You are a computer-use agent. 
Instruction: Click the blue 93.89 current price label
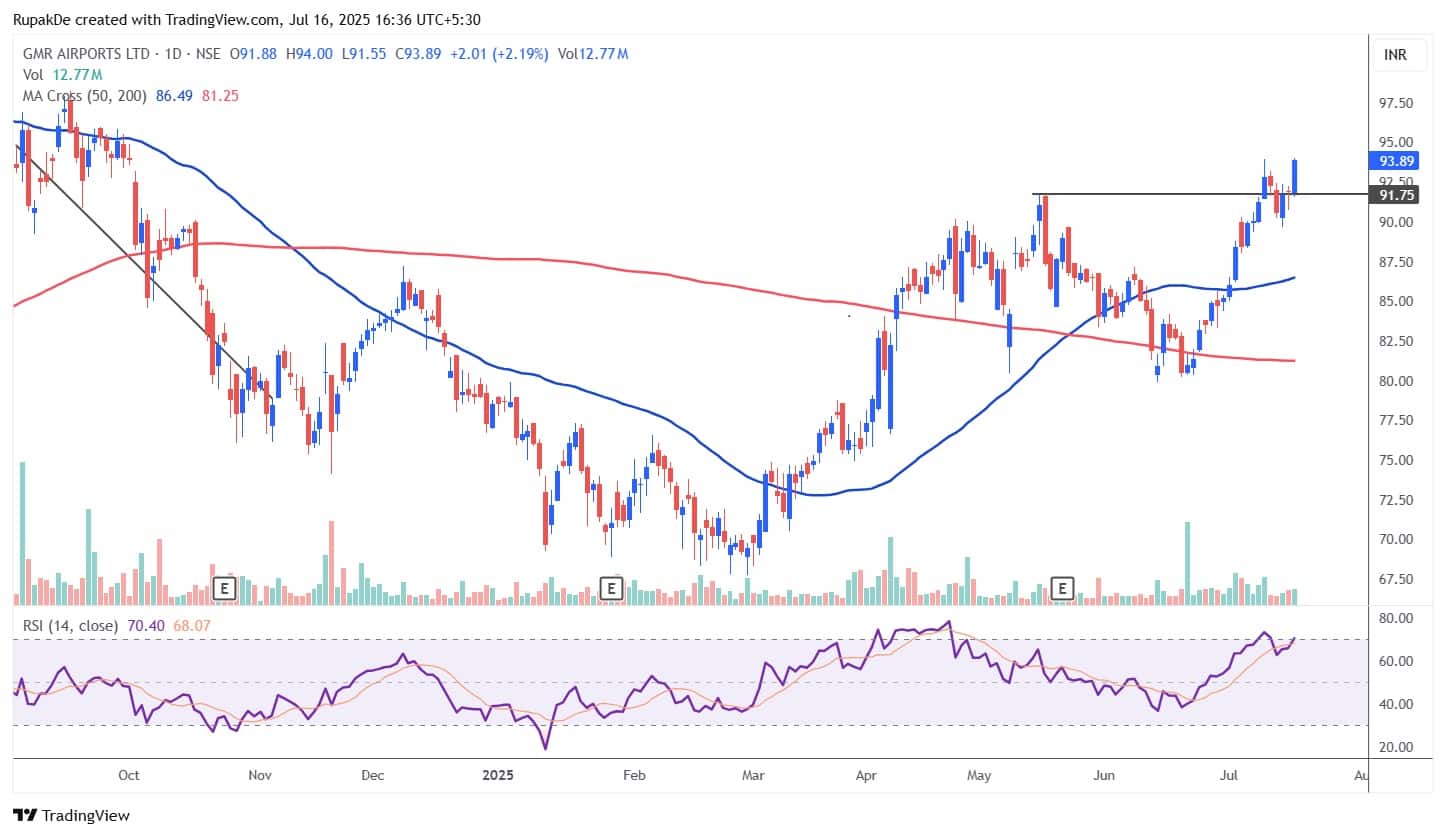pos(1394,160)
